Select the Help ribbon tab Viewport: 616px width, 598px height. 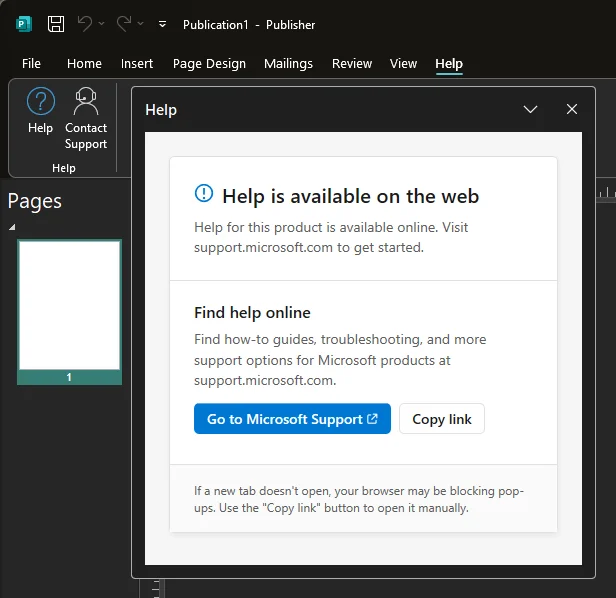(x=449, y=64)
